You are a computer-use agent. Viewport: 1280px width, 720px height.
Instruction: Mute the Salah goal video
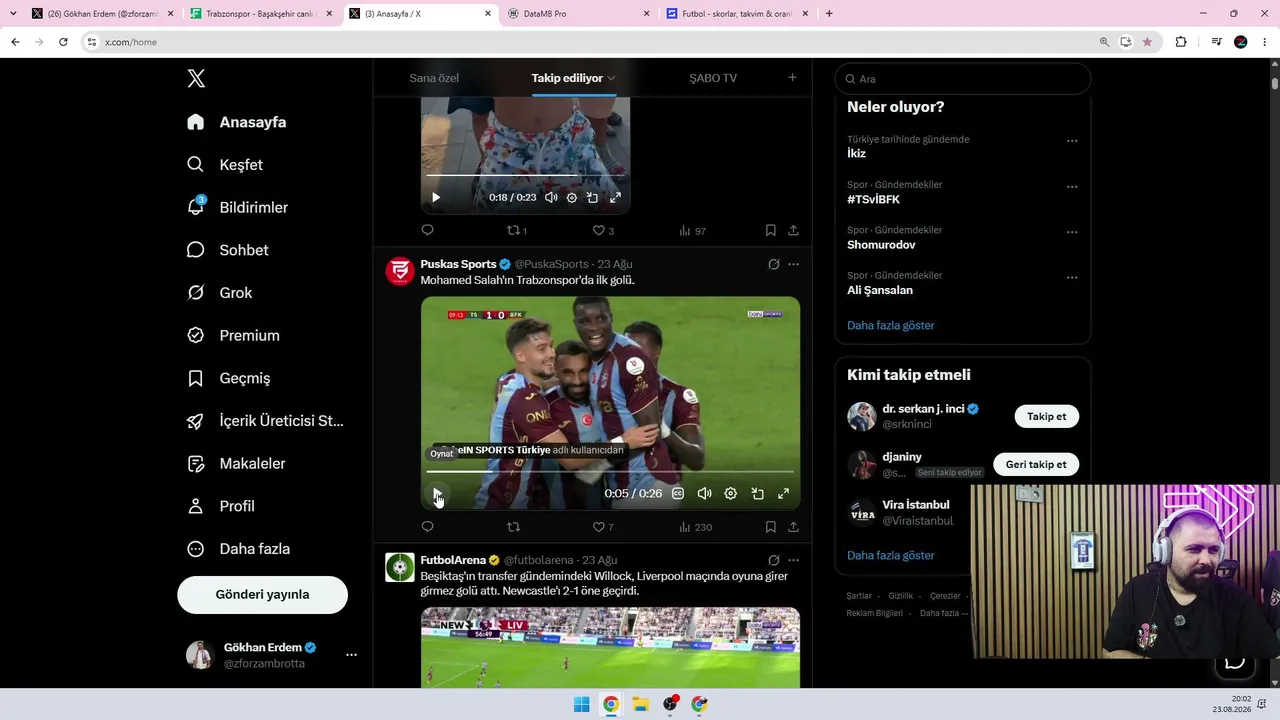point(704,494)
